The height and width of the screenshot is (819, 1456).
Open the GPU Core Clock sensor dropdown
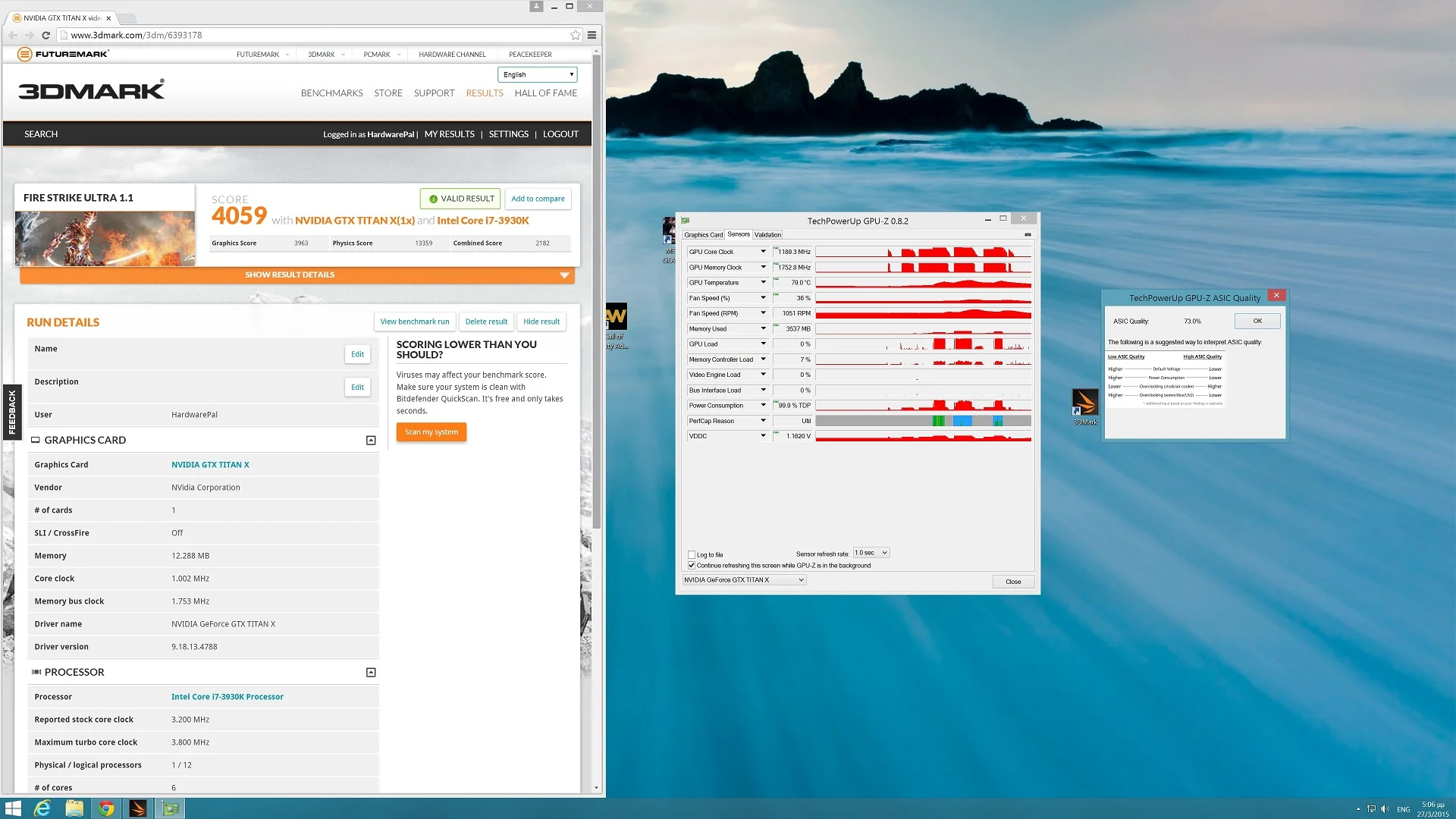click(x=763, y=252)
